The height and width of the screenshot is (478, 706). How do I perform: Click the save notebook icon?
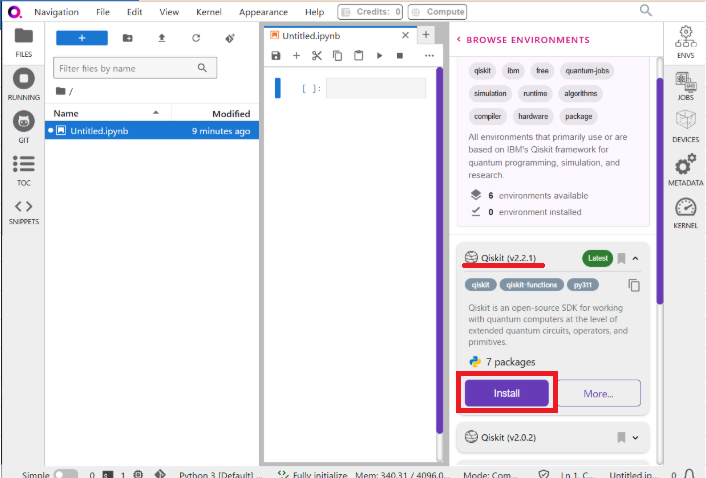coord(276,56)
